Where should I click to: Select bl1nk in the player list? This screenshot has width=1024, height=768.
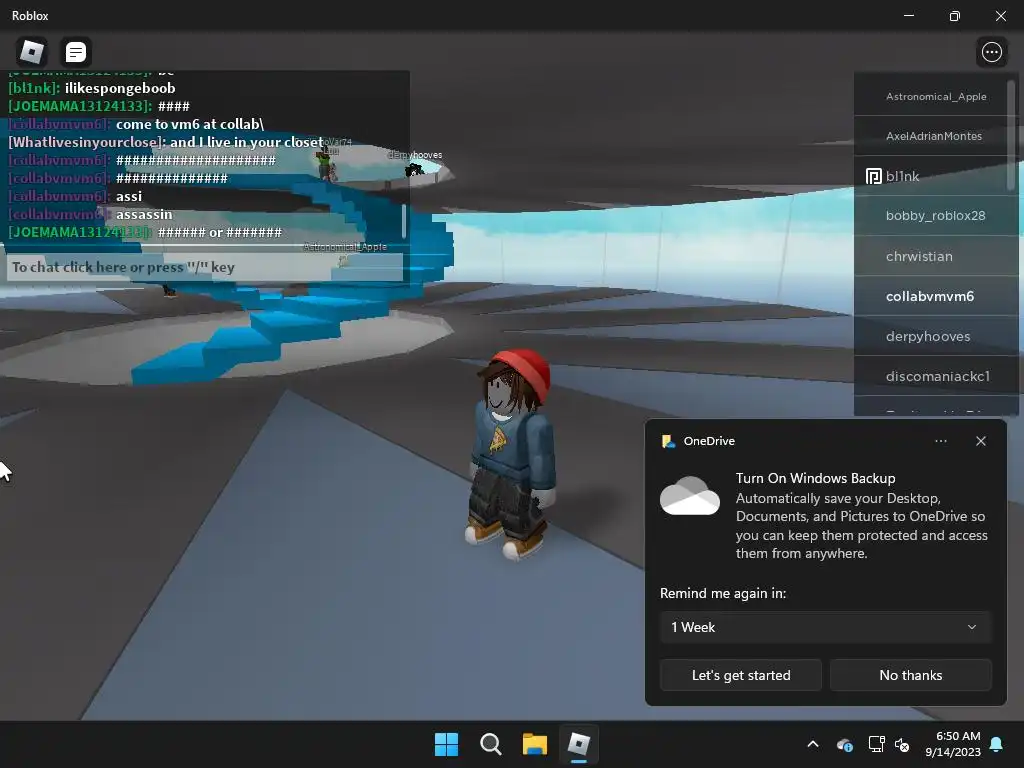click(935, 176)
